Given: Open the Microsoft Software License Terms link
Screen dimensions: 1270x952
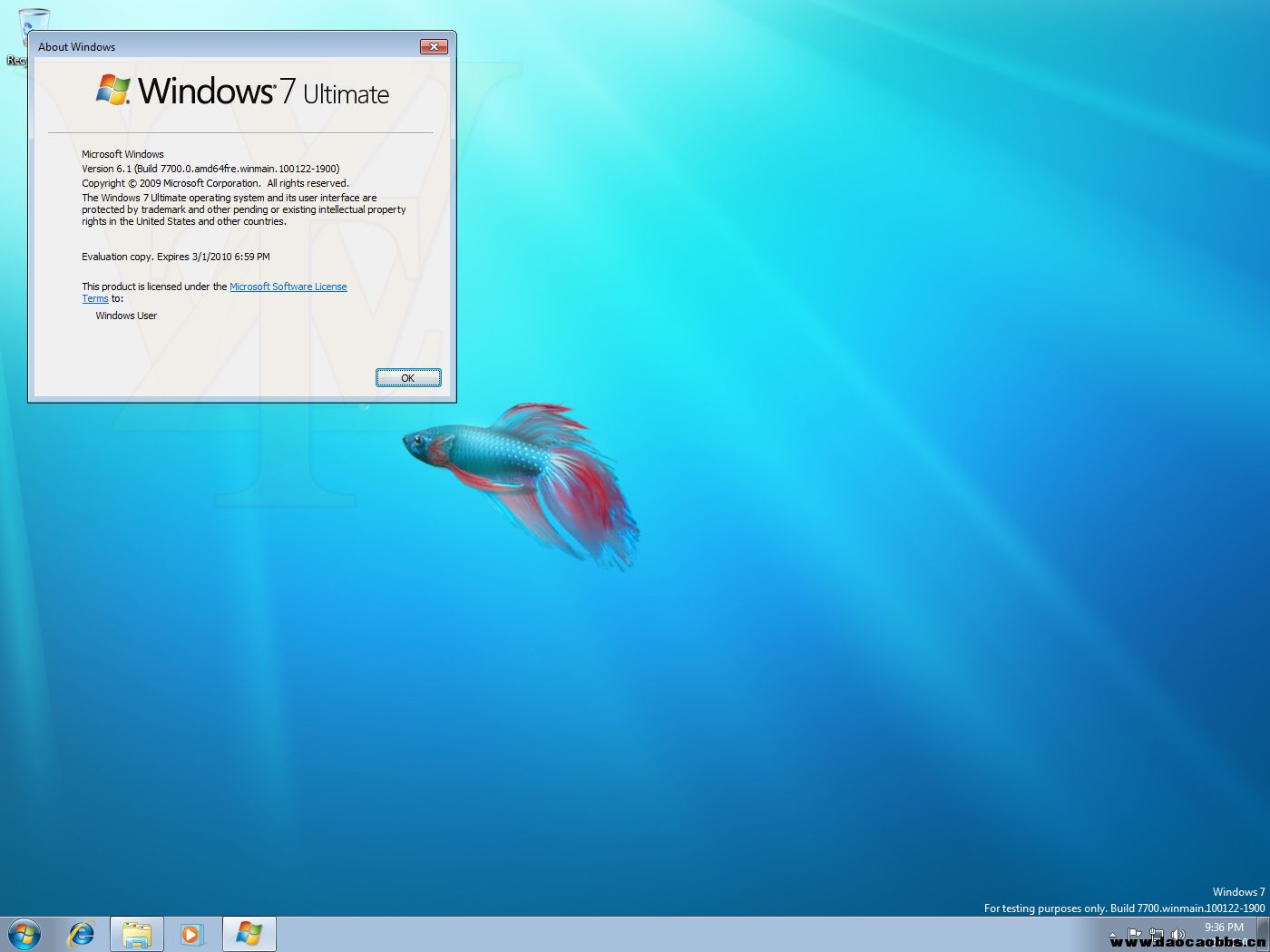Looking at the screenshot, I should click(x=288, y=287).
